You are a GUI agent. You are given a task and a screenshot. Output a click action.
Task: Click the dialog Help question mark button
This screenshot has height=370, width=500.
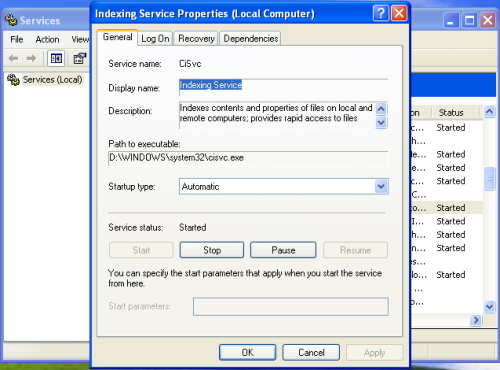pyautogui.click(x=381, y=14)
